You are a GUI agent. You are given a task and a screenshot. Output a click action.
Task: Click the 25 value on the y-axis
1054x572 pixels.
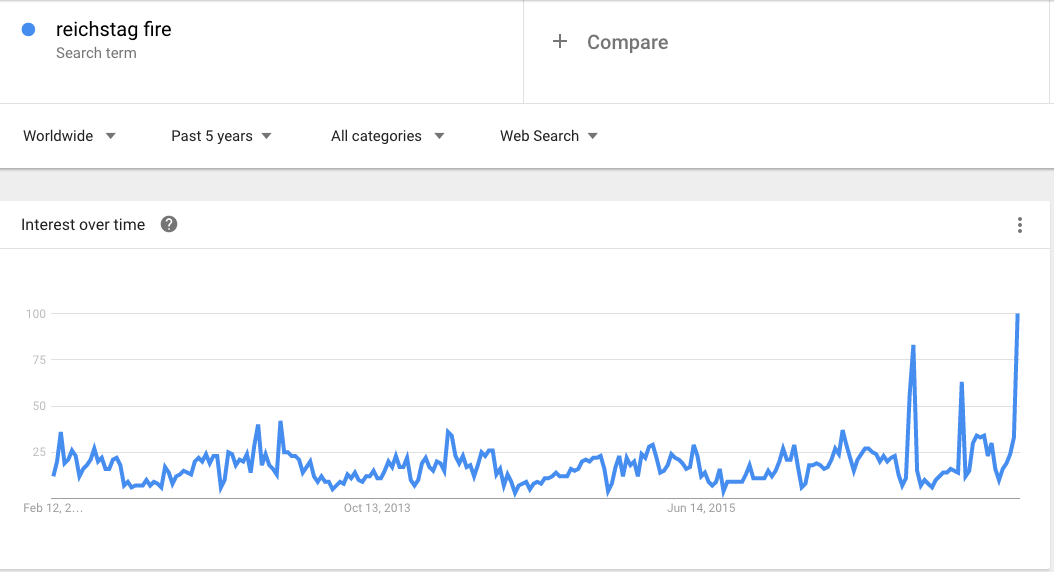coord(39,452)
